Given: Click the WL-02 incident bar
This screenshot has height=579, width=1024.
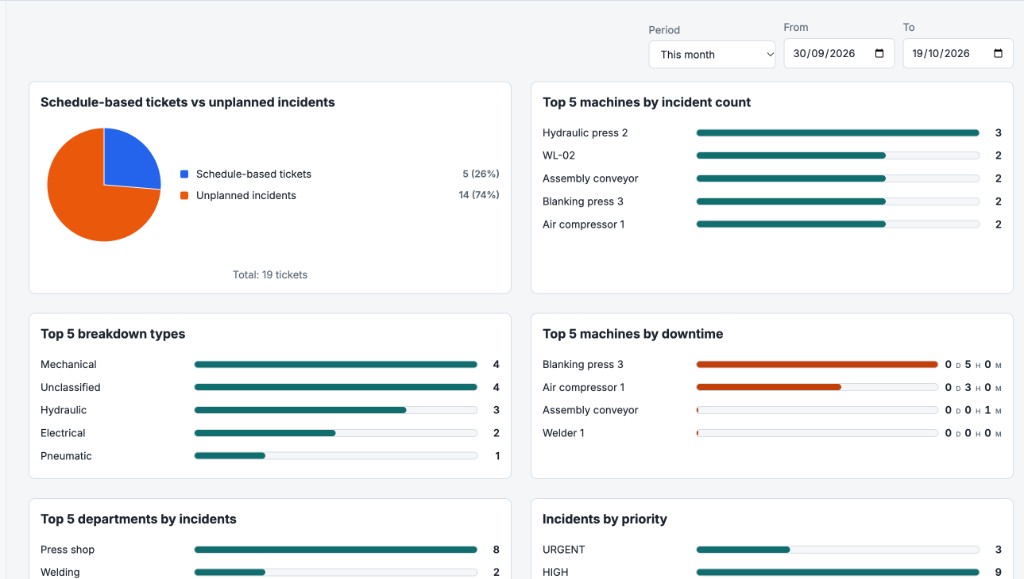Looking at the screenshot, I should [791, 155].
